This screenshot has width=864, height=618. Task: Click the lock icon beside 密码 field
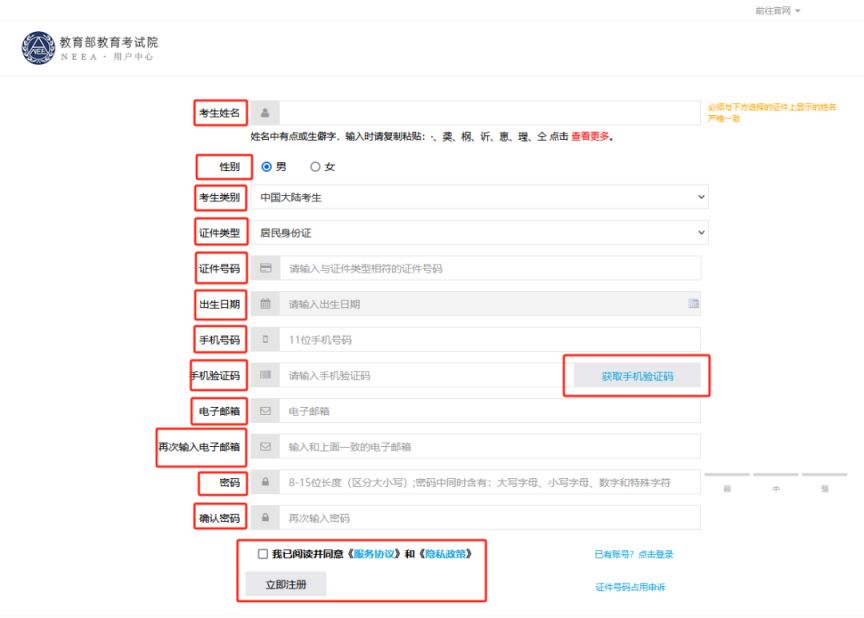(x=266, y=482)
